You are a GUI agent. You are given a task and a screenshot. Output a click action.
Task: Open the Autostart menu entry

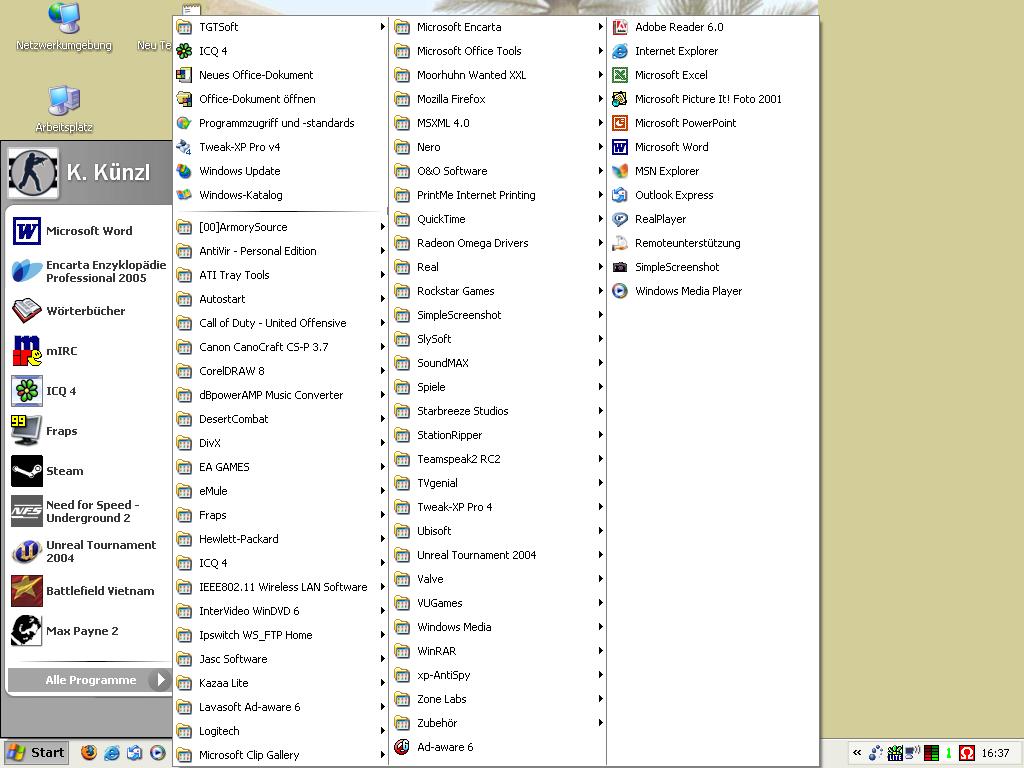point(281,299)
